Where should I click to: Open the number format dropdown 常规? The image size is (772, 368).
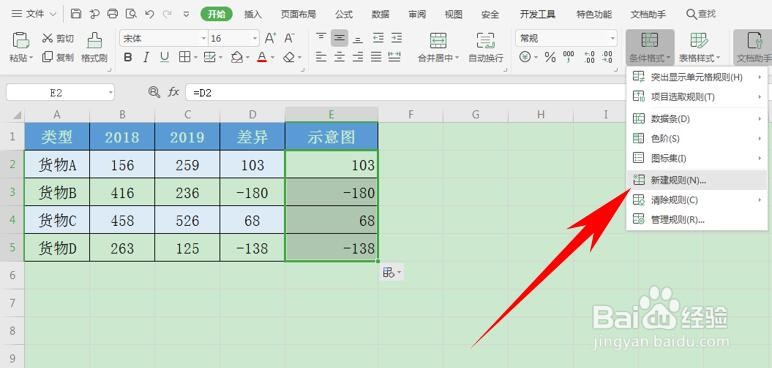pyautogui.click(x=612, y=38)
